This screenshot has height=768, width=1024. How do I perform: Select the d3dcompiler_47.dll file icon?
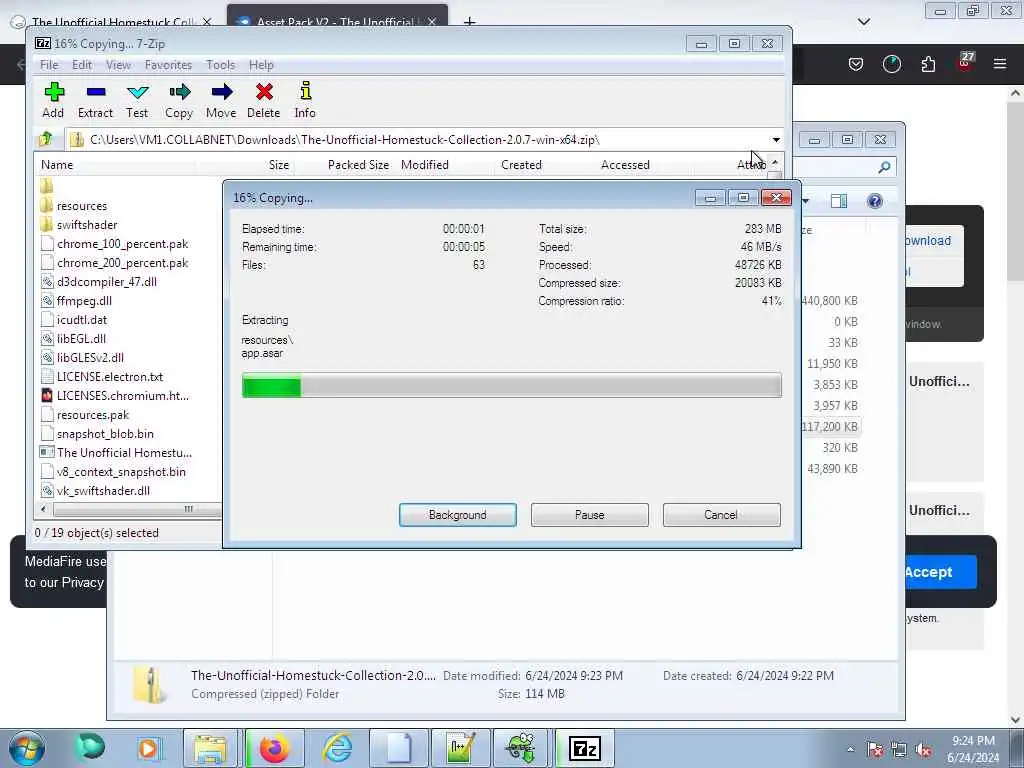pos(46,281)
